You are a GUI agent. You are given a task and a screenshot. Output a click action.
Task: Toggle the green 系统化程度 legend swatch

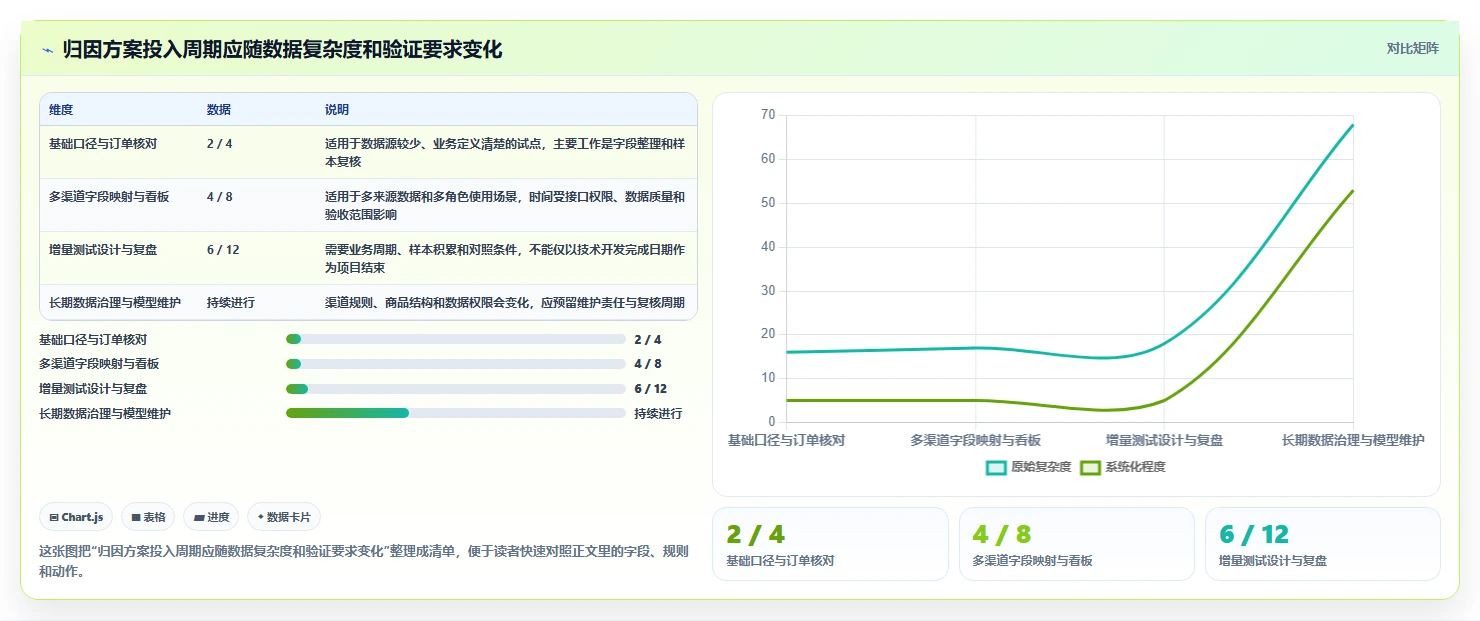[1090, 467]
